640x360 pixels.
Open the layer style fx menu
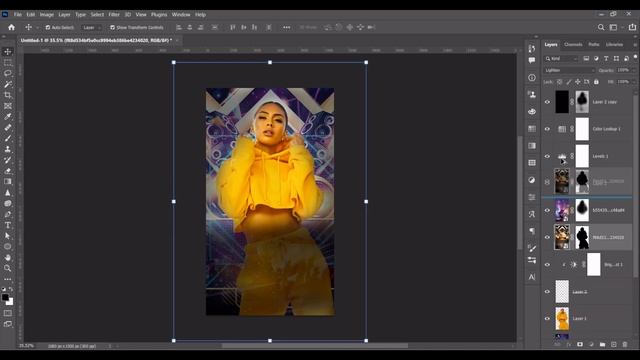point(569,344)
